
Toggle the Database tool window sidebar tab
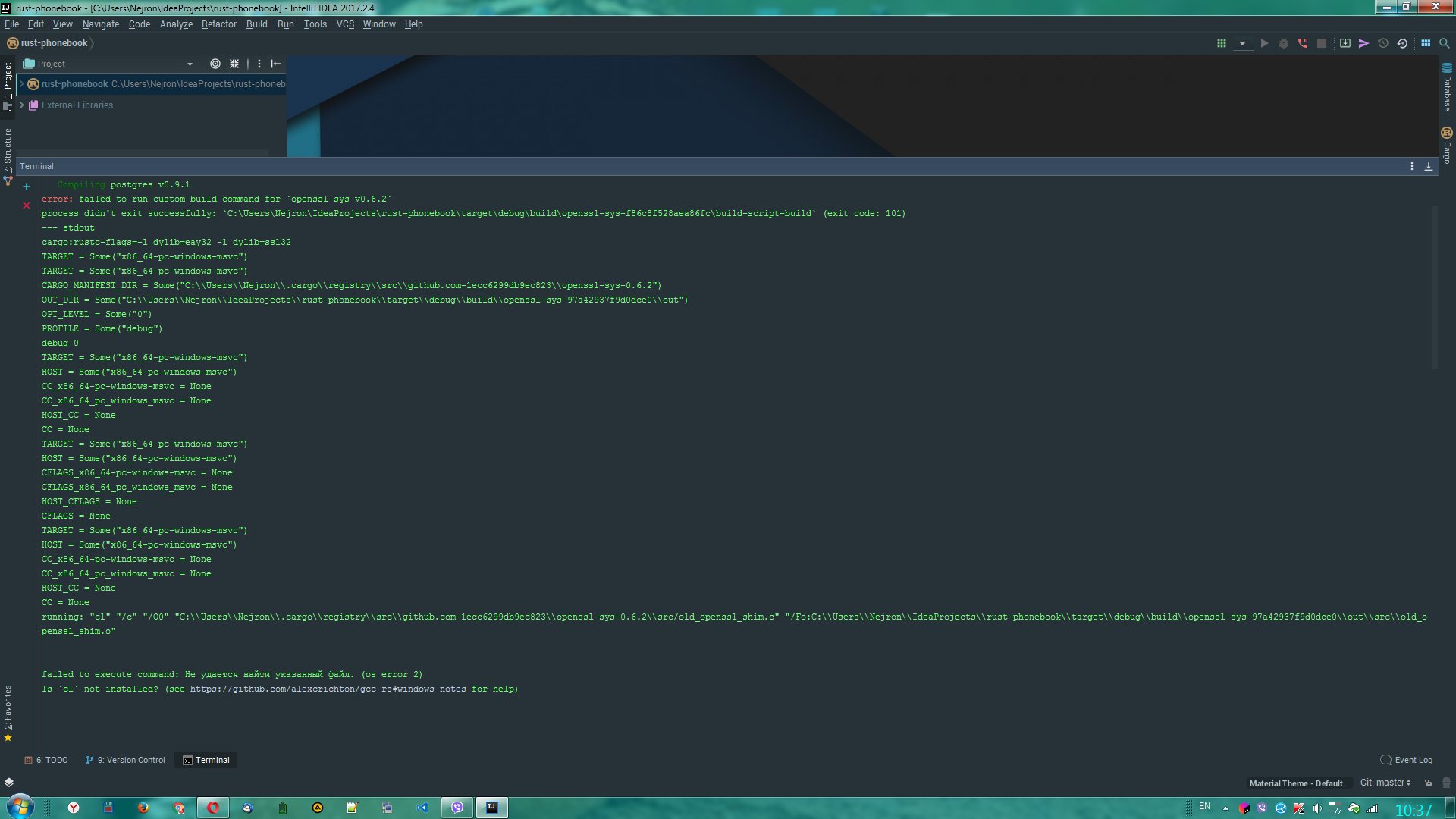point(1447,87)
